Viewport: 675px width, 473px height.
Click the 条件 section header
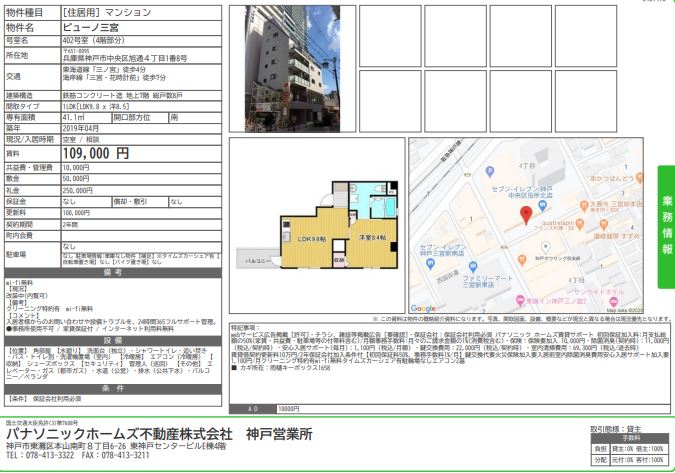(x=113, y=389)
